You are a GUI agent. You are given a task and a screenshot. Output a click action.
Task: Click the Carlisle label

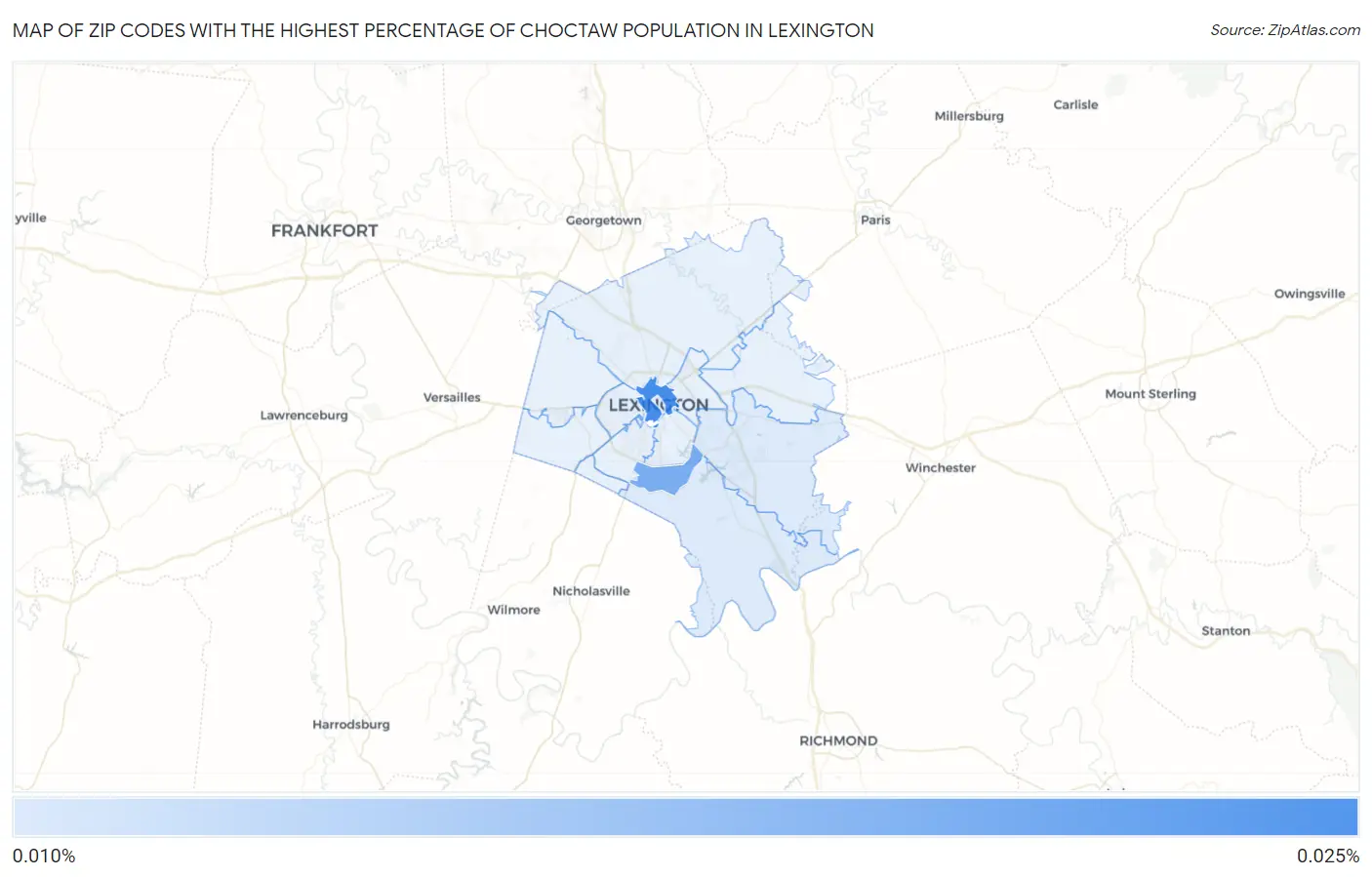click(x=1075, y=104)
